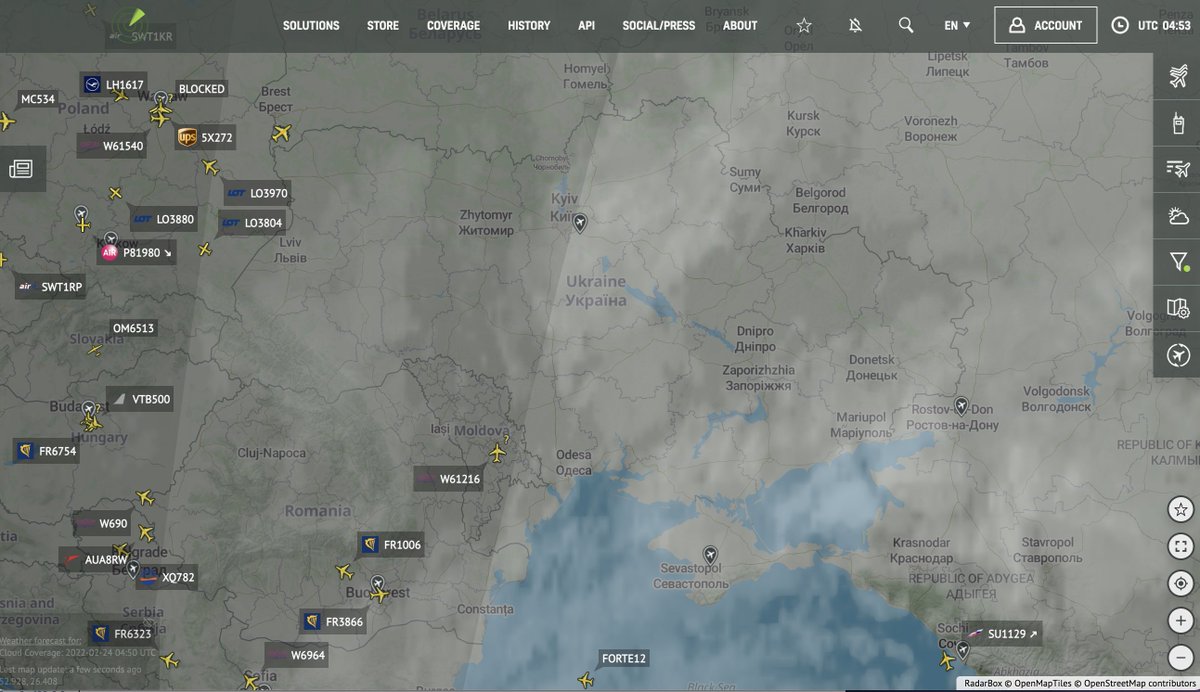The height and width of the screenshot is (692, 1200).
Task: Open the radio transmitter icon in right sidebar
Action: click(1178, 123)
